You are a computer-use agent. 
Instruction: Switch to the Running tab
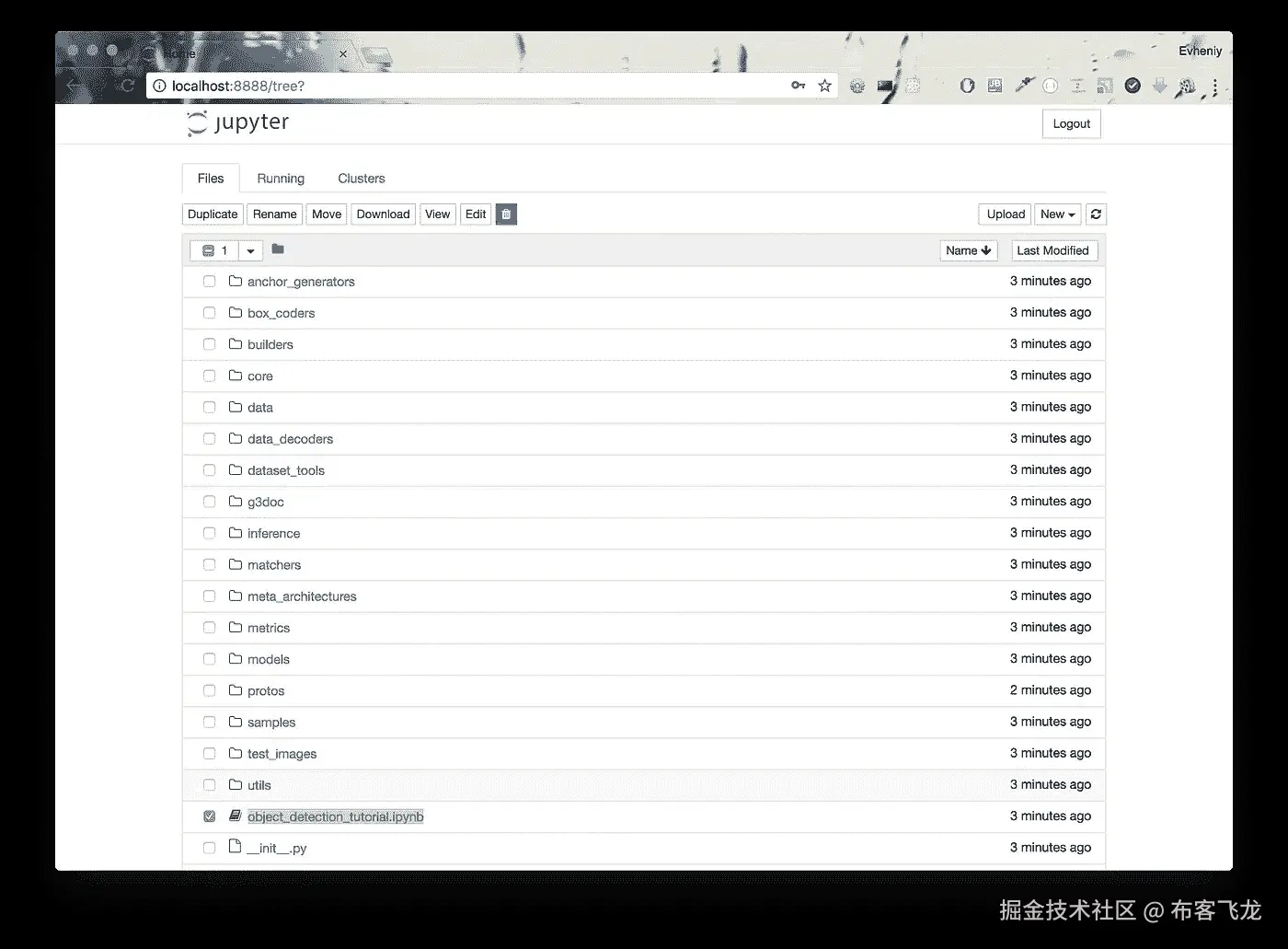click(281, 179)
